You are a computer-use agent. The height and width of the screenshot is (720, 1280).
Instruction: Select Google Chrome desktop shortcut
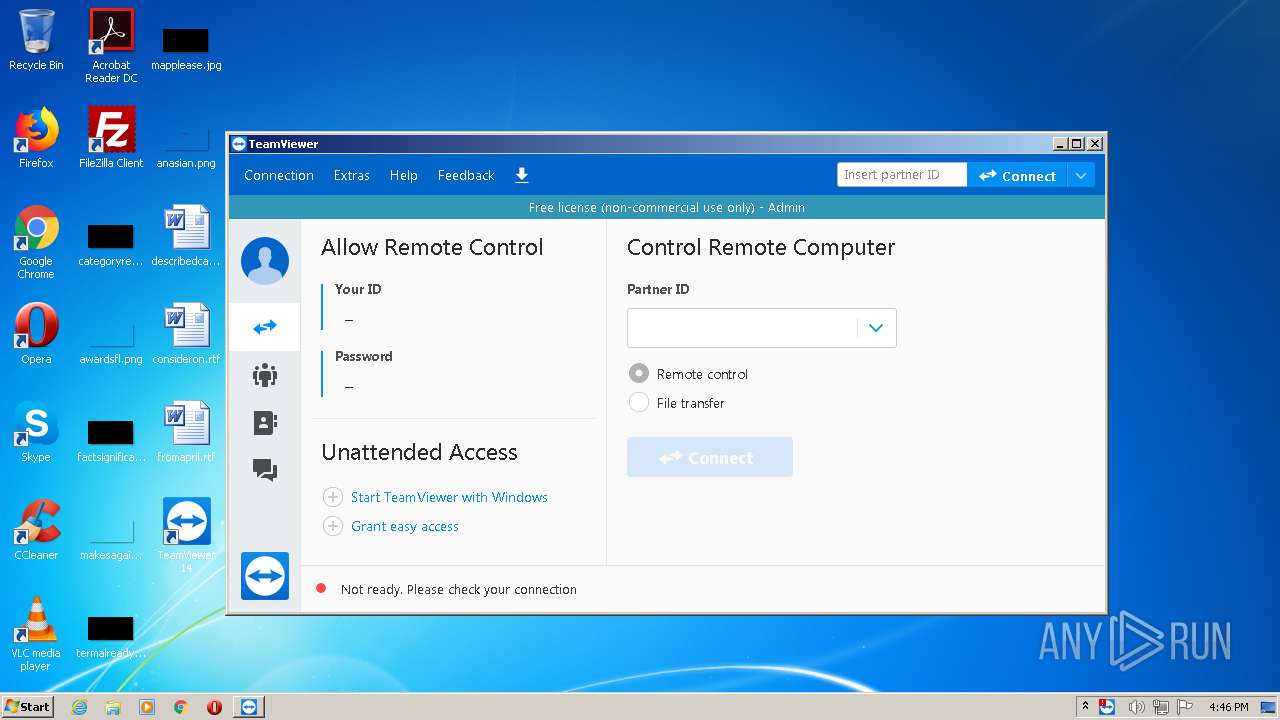click(x=36, y=242)
